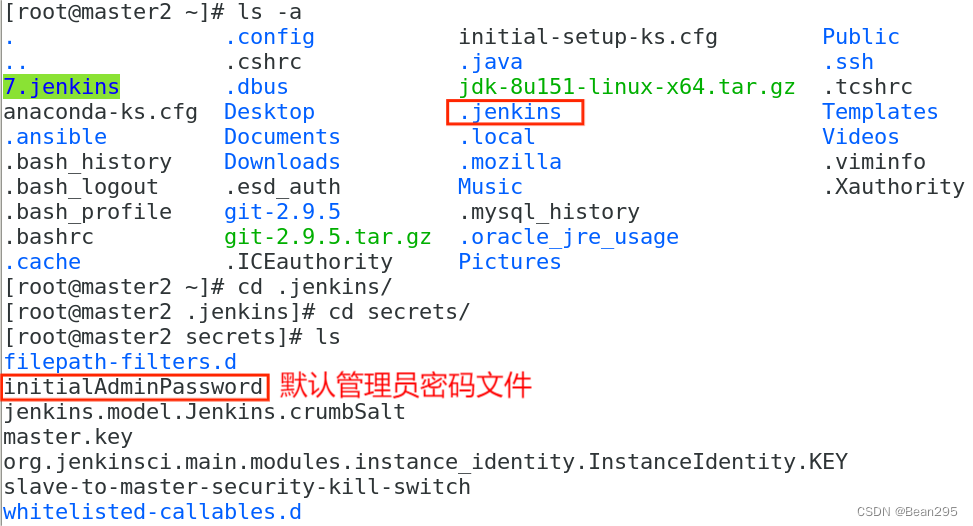Click the green-highlighted 7.jenkins entry

pos(61,87)
